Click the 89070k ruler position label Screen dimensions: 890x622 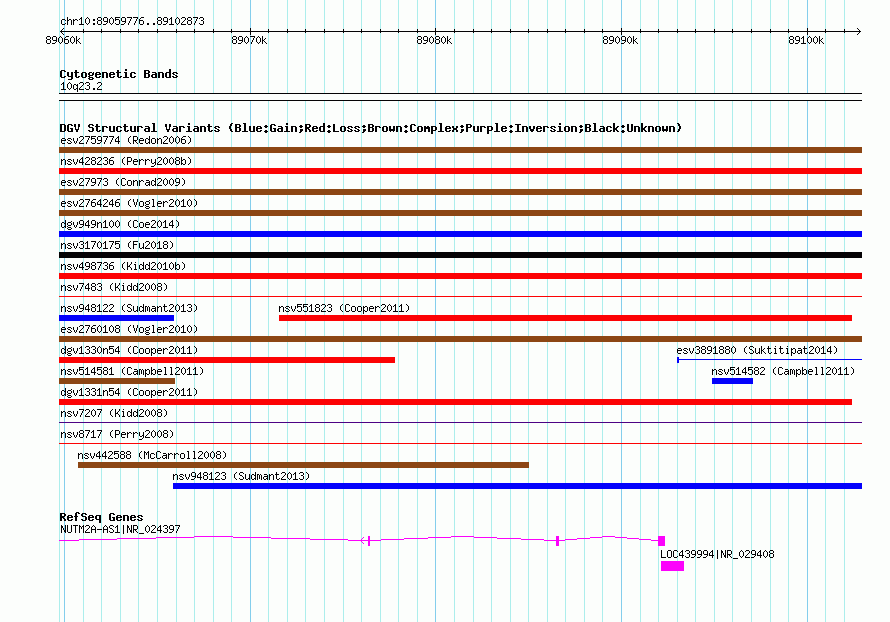point(249,40)
